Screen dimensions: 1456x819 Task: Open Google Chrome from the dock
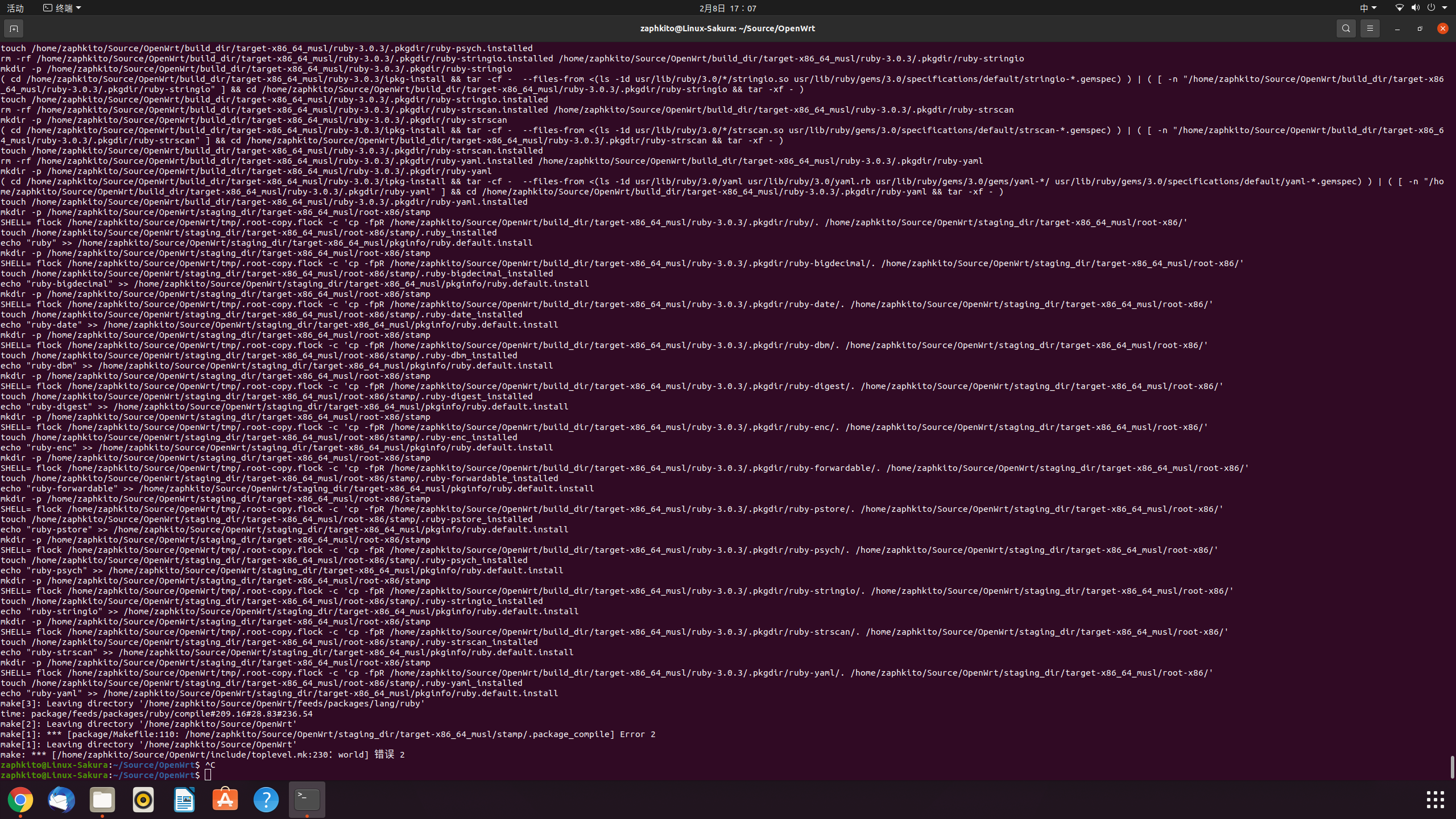pyautogui.click(x=20, y=799)
